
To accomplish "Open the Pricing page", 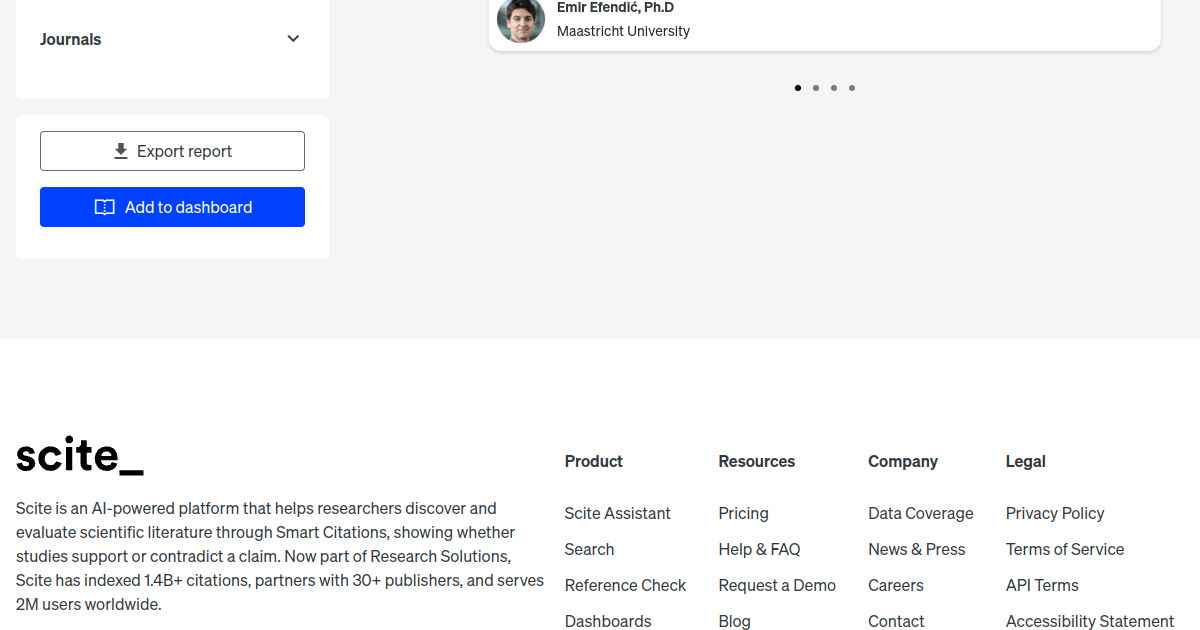I will [x=743, y=513].
